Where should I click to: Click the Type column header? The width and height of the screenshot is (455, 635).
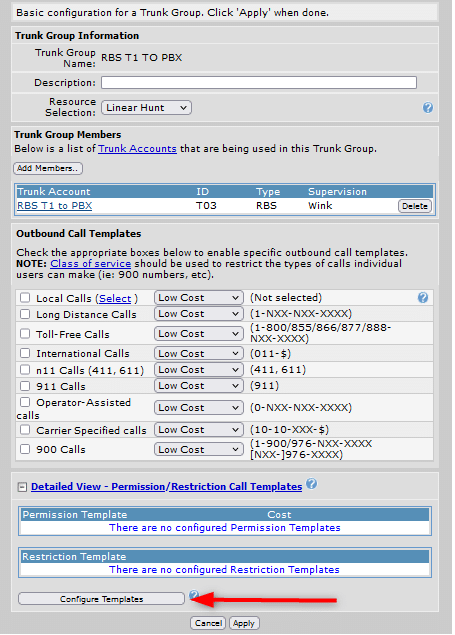(x=268, y=192)
